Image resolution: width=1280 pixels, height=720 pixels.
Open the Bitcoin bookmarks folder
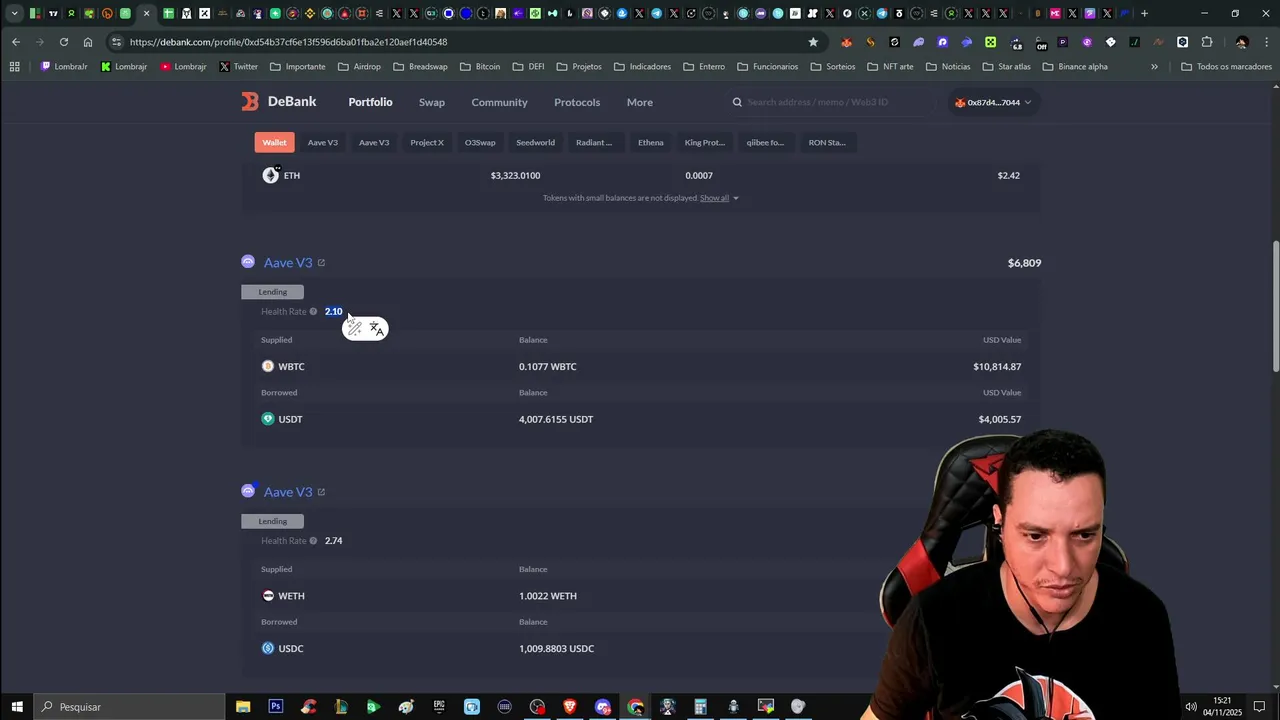click(x=480, y=67)
